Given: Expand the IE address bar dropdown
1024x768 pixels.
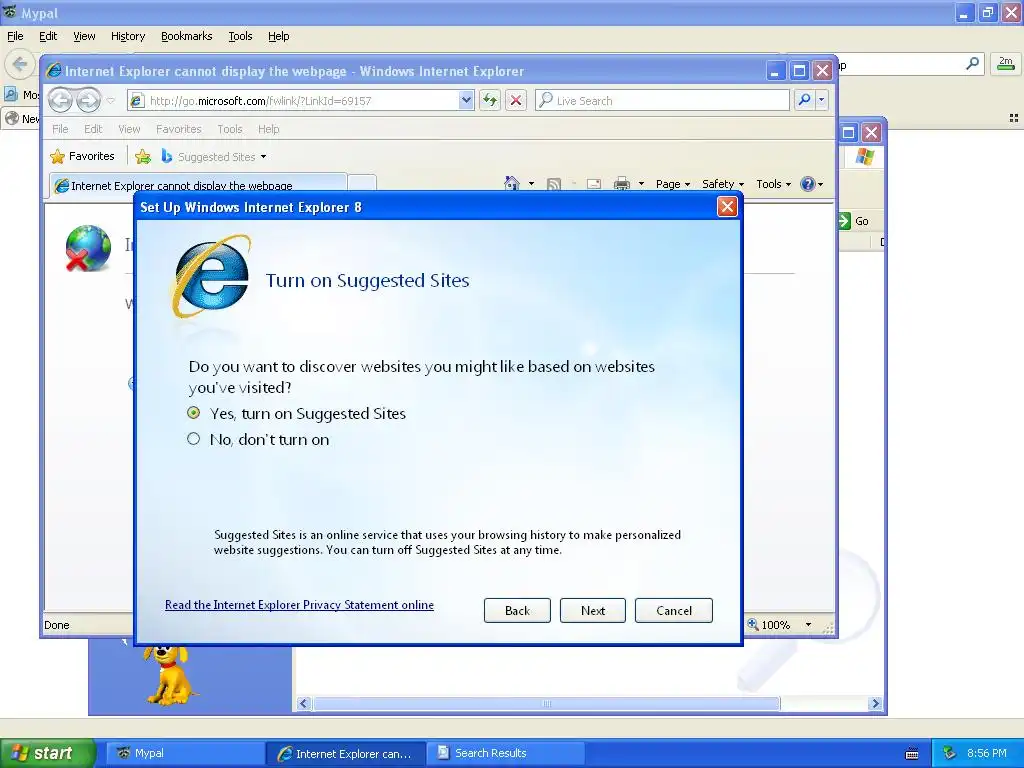Looking at the screenshot, I should click(466, 101).
